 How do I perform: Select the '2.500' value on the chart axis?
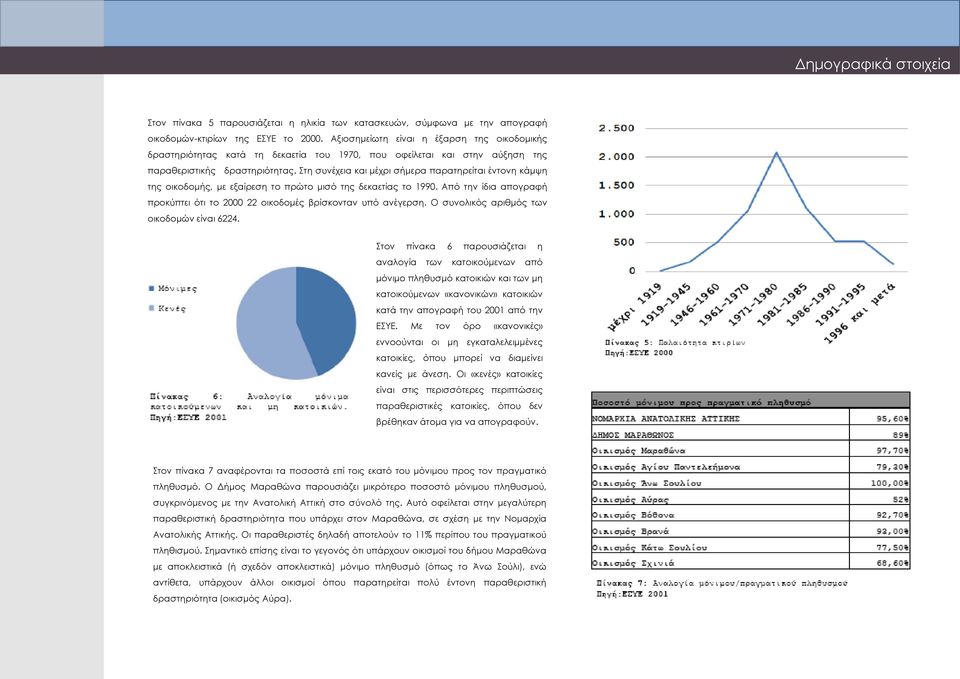[617, 128]
